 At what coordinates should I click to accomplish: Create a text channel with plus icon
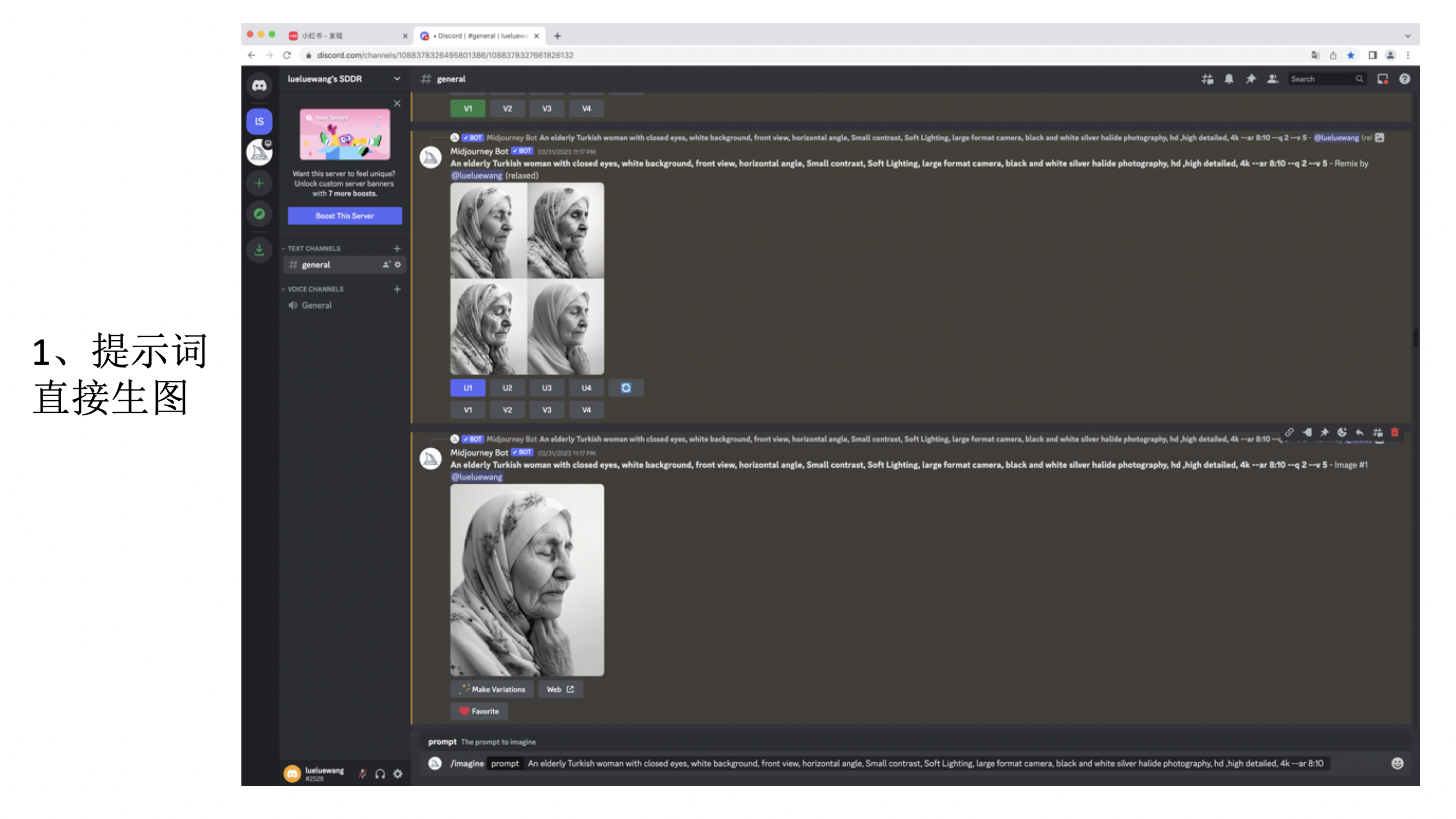coord(398,248)
